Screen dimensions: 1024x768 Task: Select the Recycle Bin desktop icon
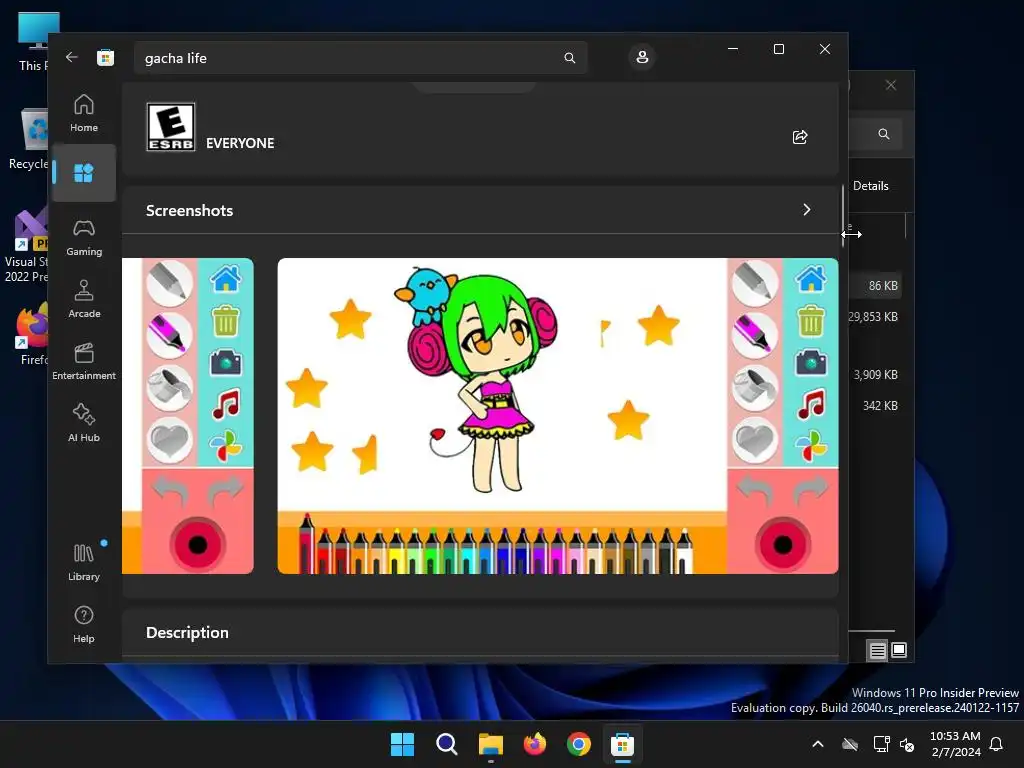29,140
